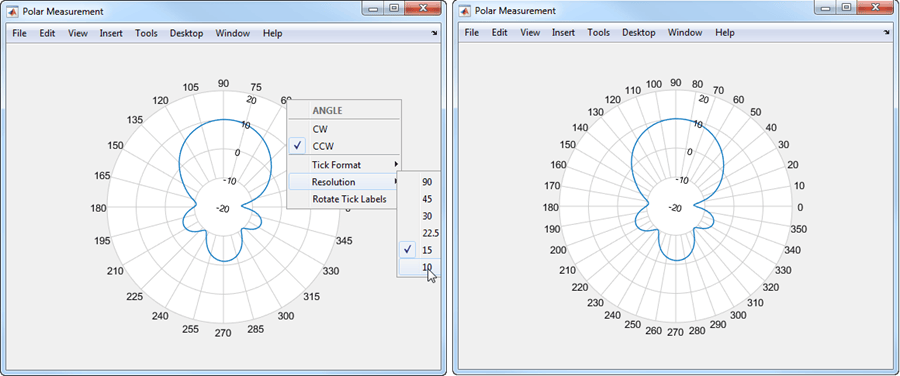Open File menu in left Polar Measurement window
The height and width of the screenshot is (376, 900).
point(20,33)
